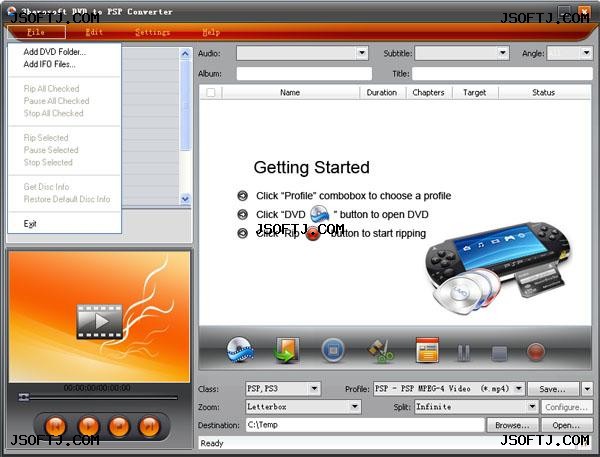Click the orange profile list toolbar icon

427,350
